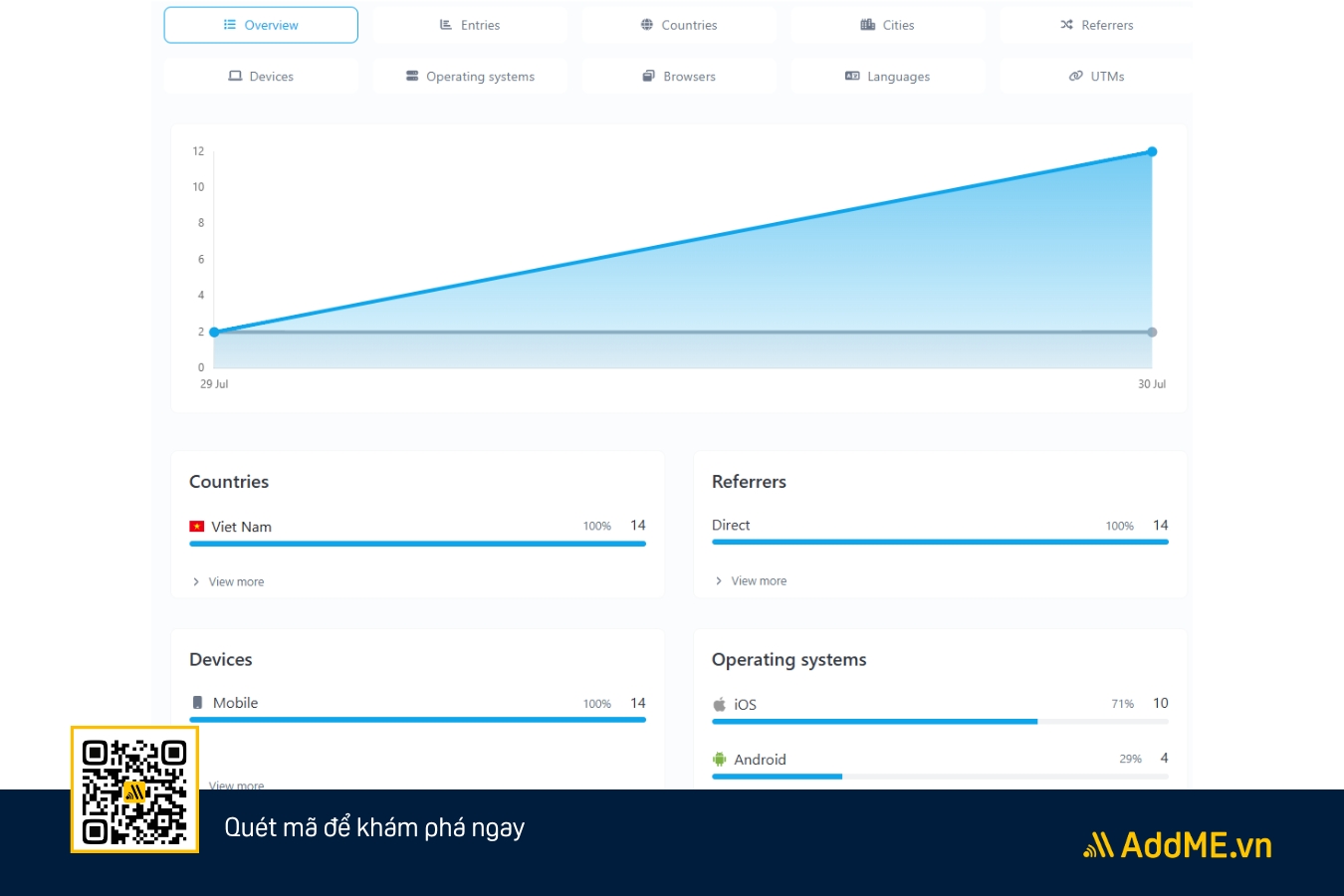The height and width of the screenshot is (896, 1344).
Task: Click the language icon on Languages tab
Action: (x=852, y=76)
